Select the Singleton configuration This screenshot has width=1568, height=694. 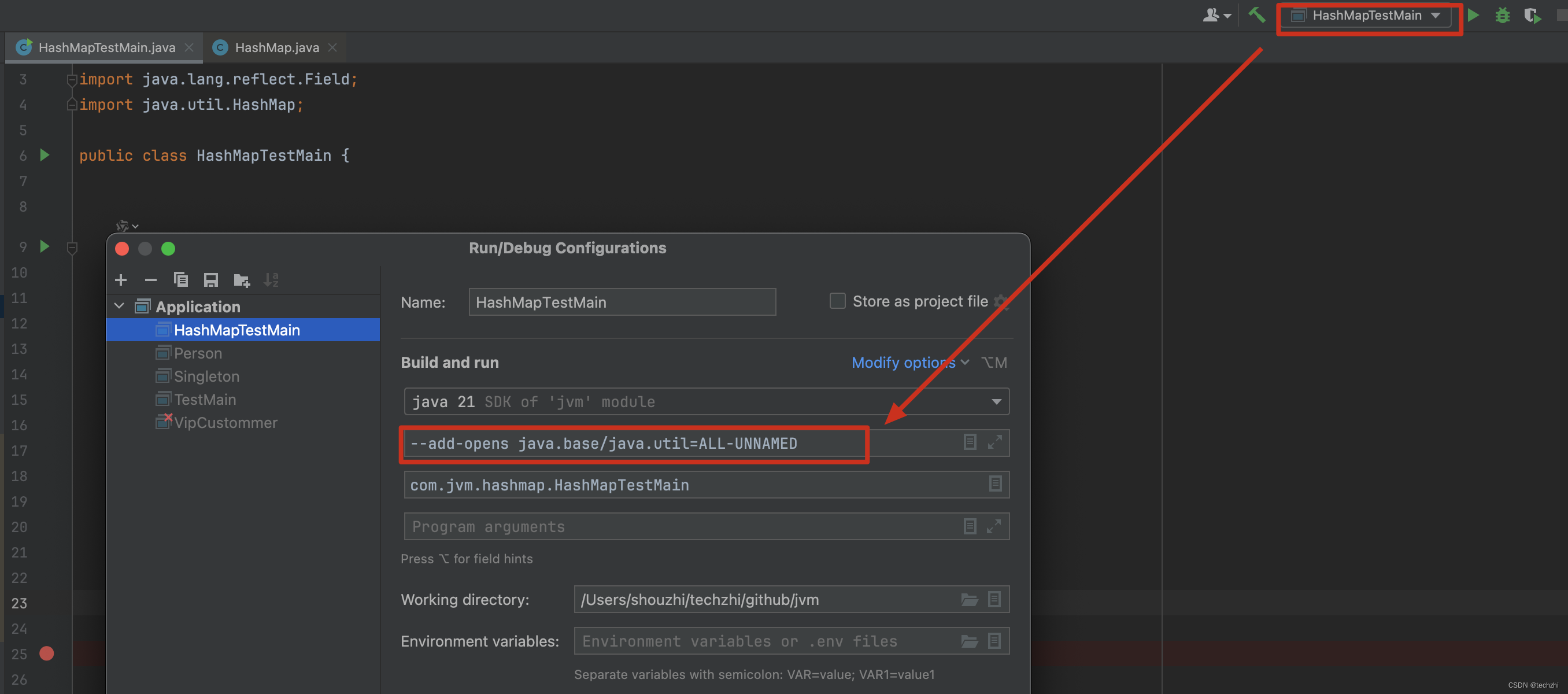tap(206, 376)
